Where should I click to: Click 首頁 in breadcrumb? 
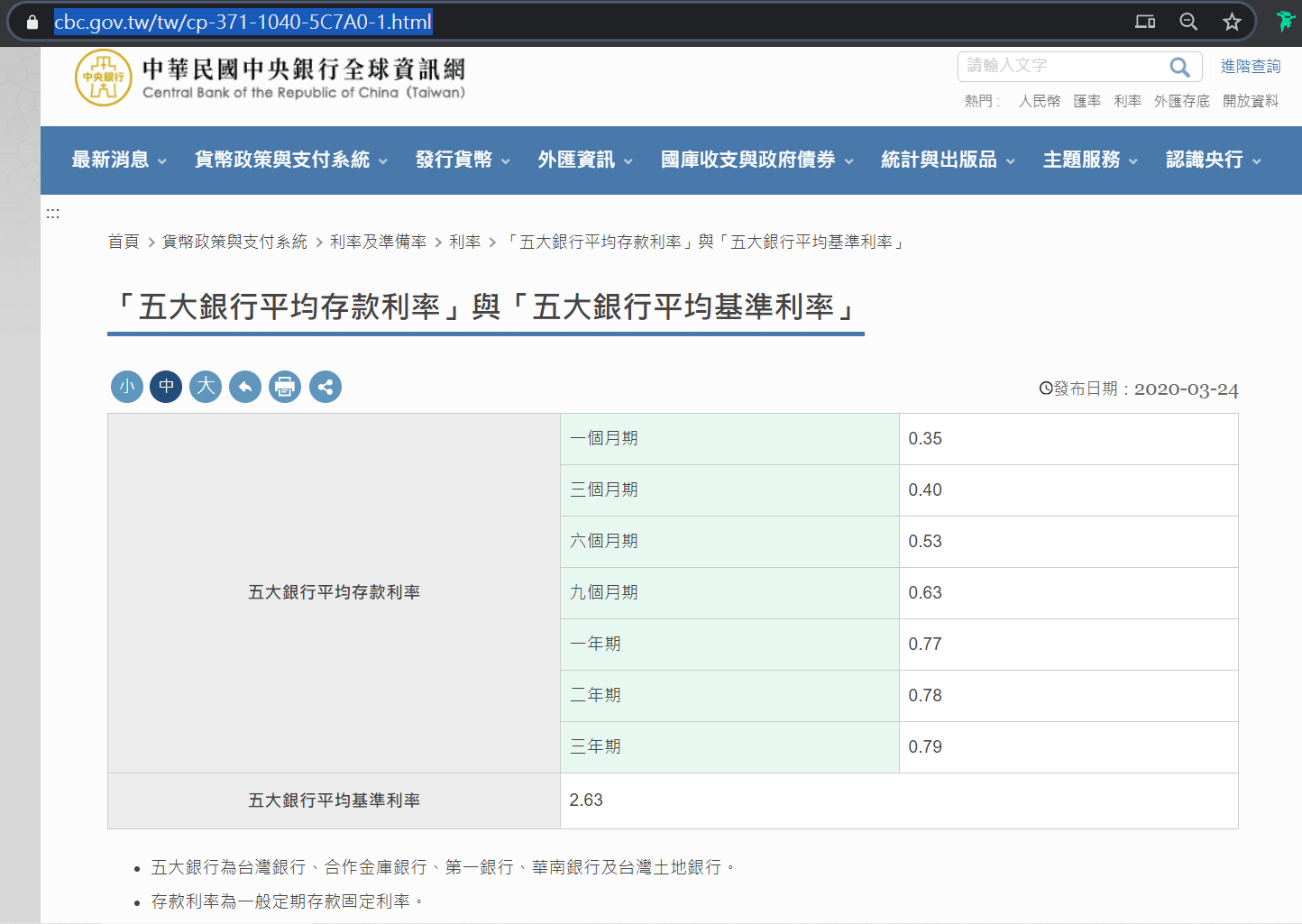(x=124, y=242)
